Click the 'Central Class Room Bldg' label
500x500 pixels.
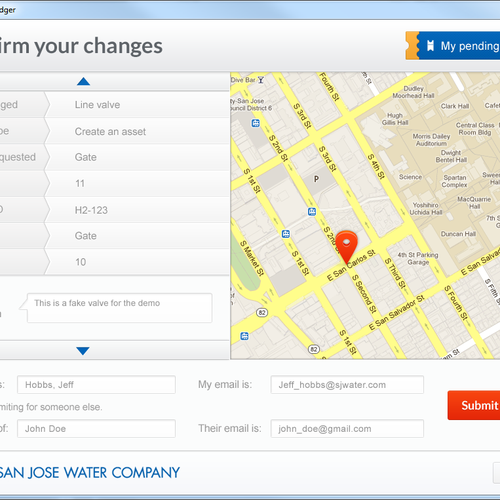point(475,129)
